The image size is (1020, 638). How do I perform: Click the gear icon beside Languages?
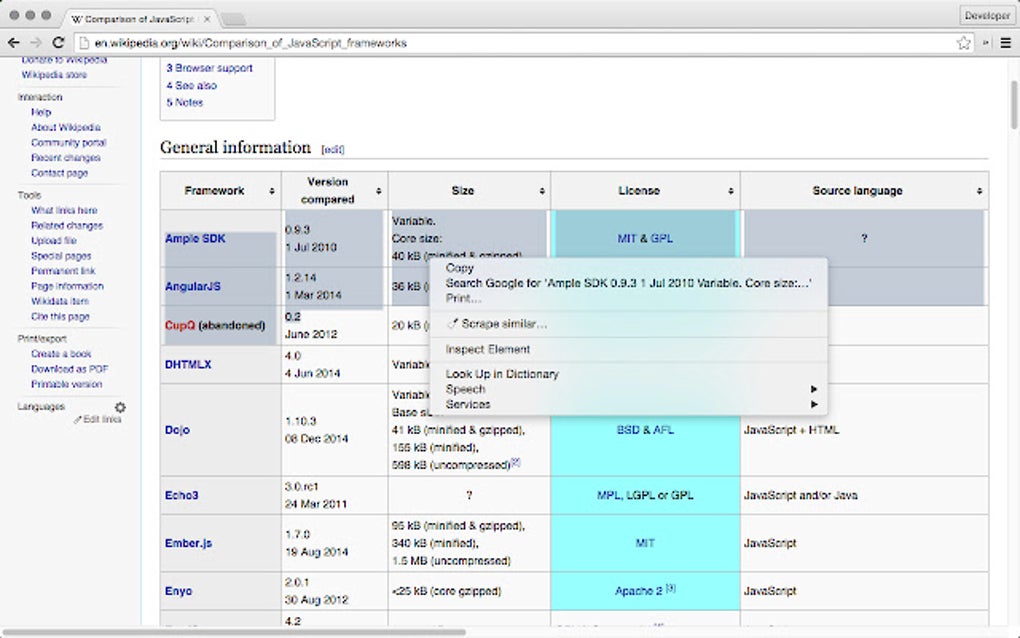pyautogui.click(x=120, y=408)
